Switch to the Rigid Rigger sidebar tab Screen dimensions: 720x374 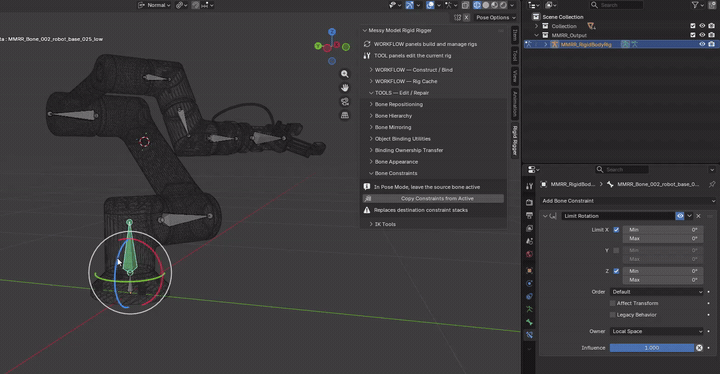515,140
